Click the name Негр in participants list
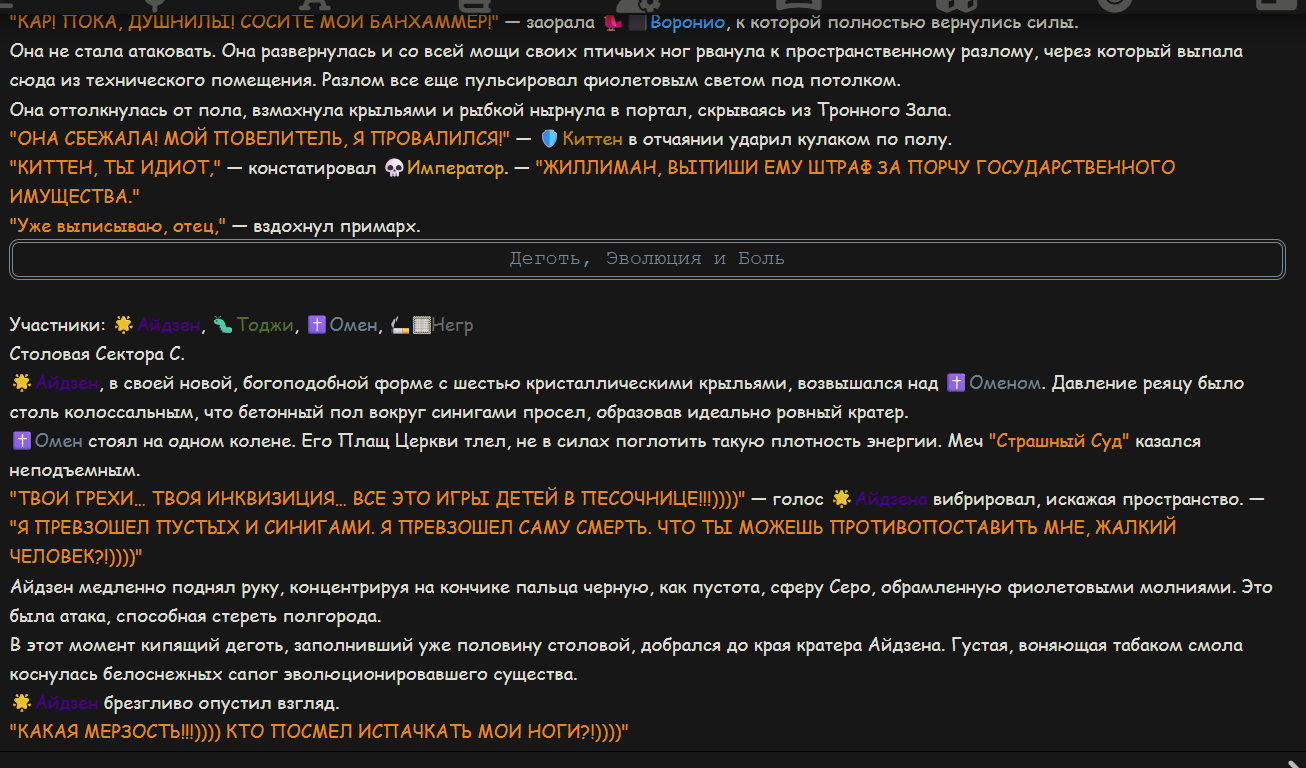Image resolution: width=1306 pixels, height=768 pixels. 453,325
